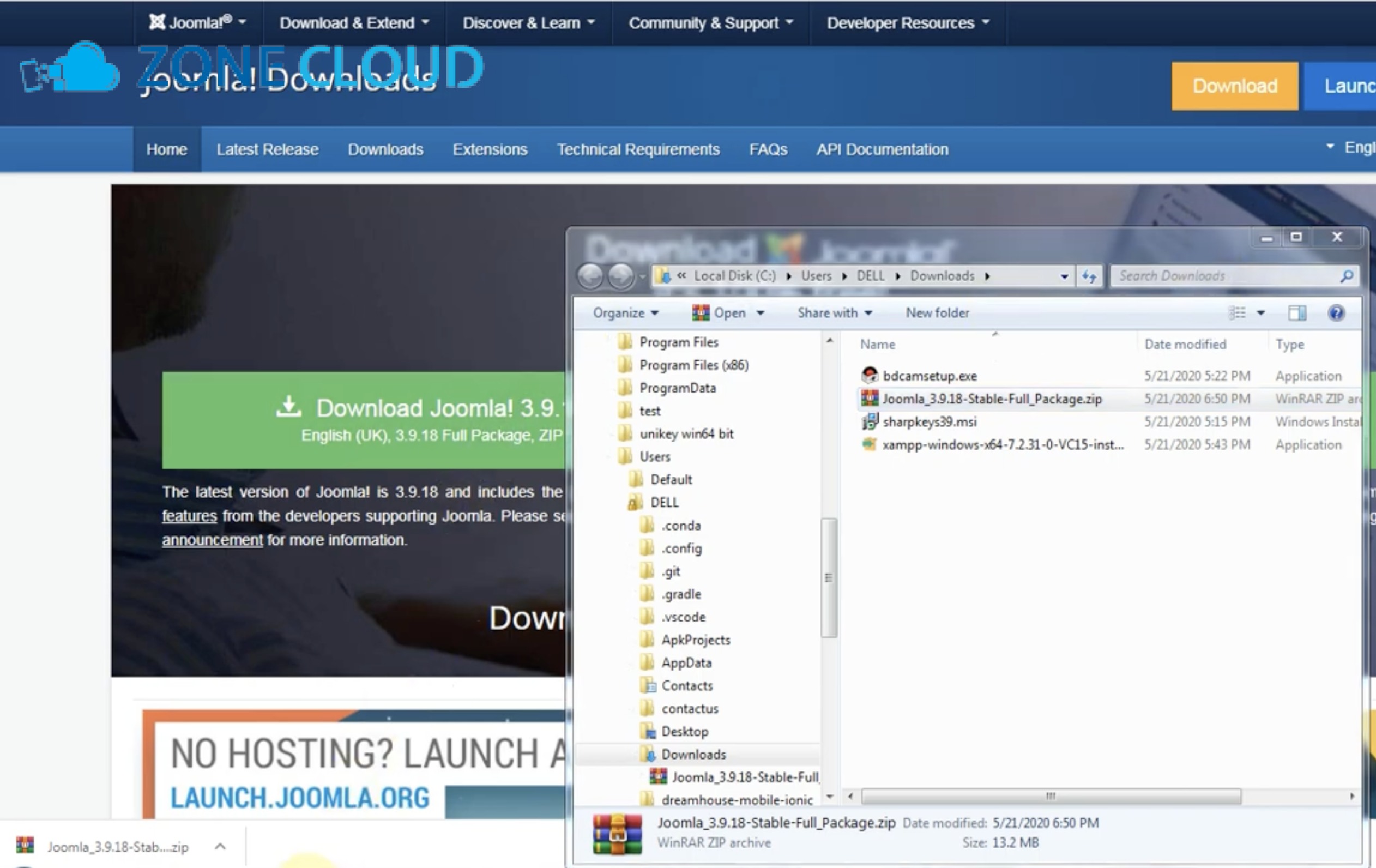Open the Open-with dropdown arrow in toolbar

[760, 312]
